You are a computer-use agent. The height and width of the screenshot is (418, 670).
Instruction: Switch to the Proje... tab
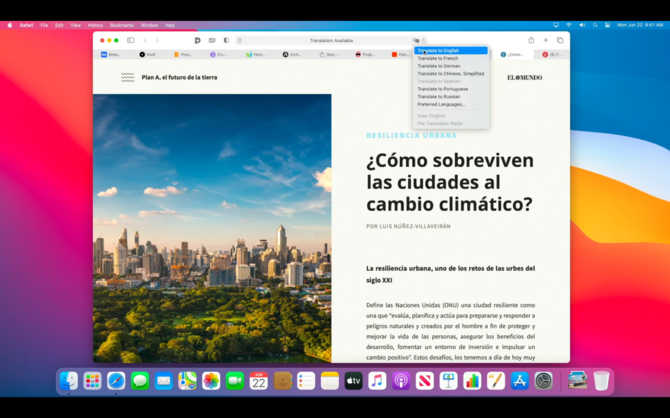tap(365, 54)
